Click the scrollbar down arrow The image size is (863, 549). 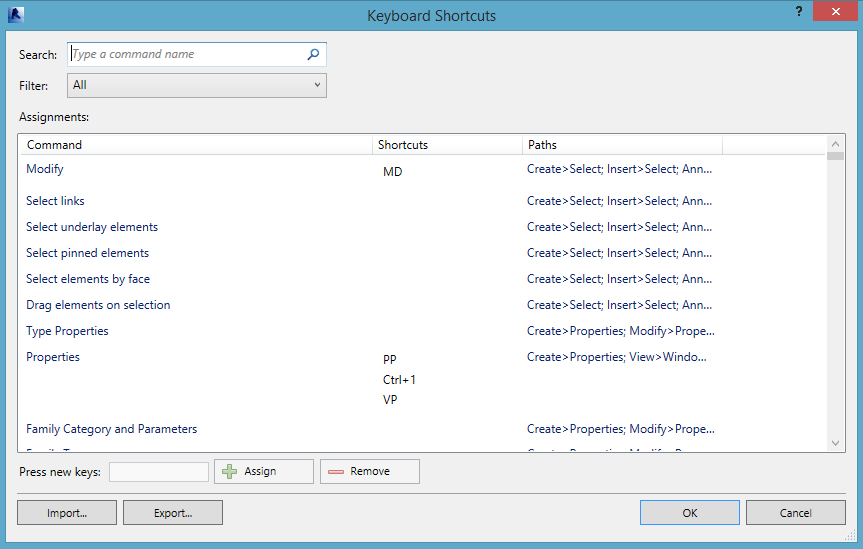(835, 443)
